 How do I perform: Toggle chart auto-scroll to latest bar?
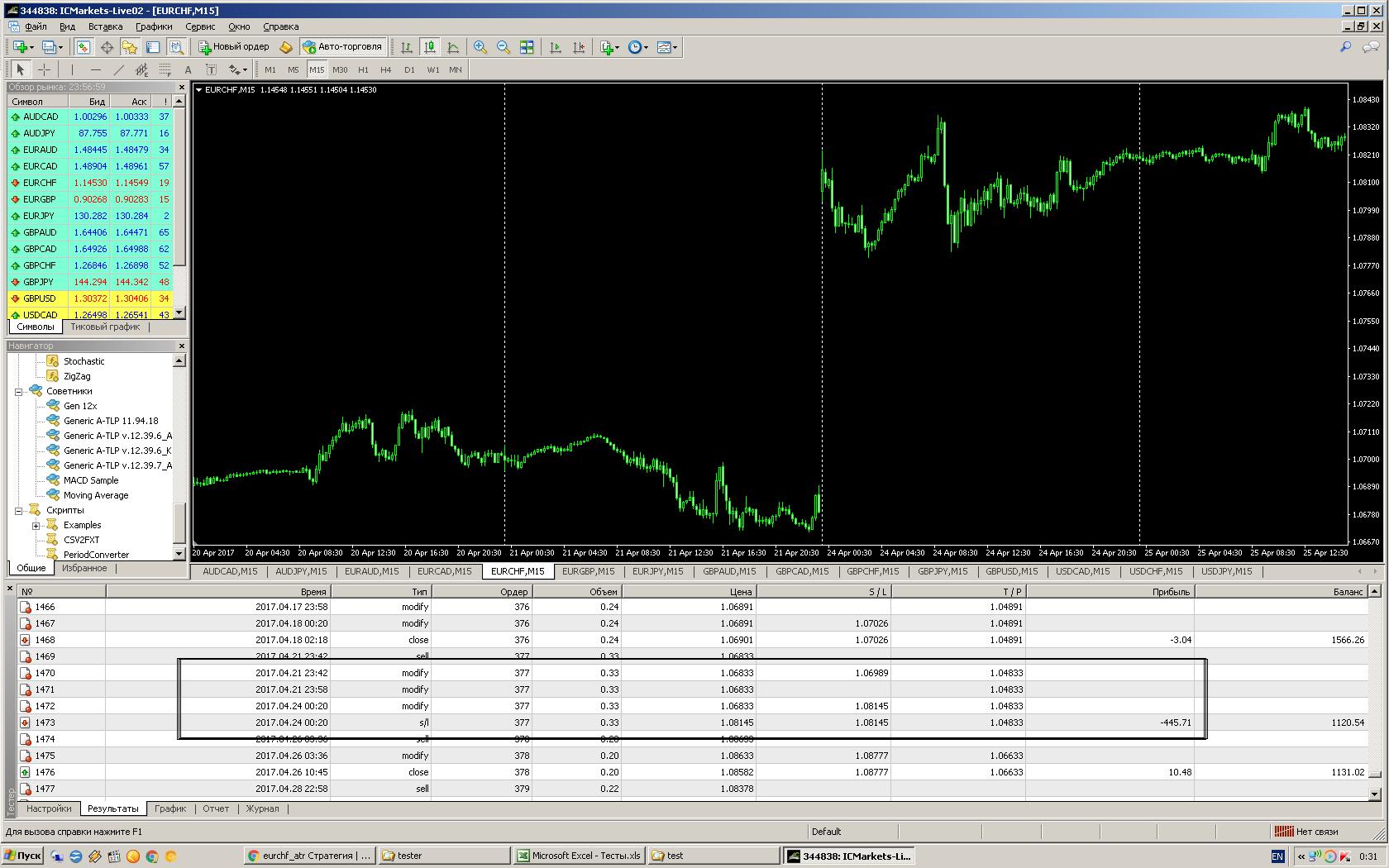556,47
